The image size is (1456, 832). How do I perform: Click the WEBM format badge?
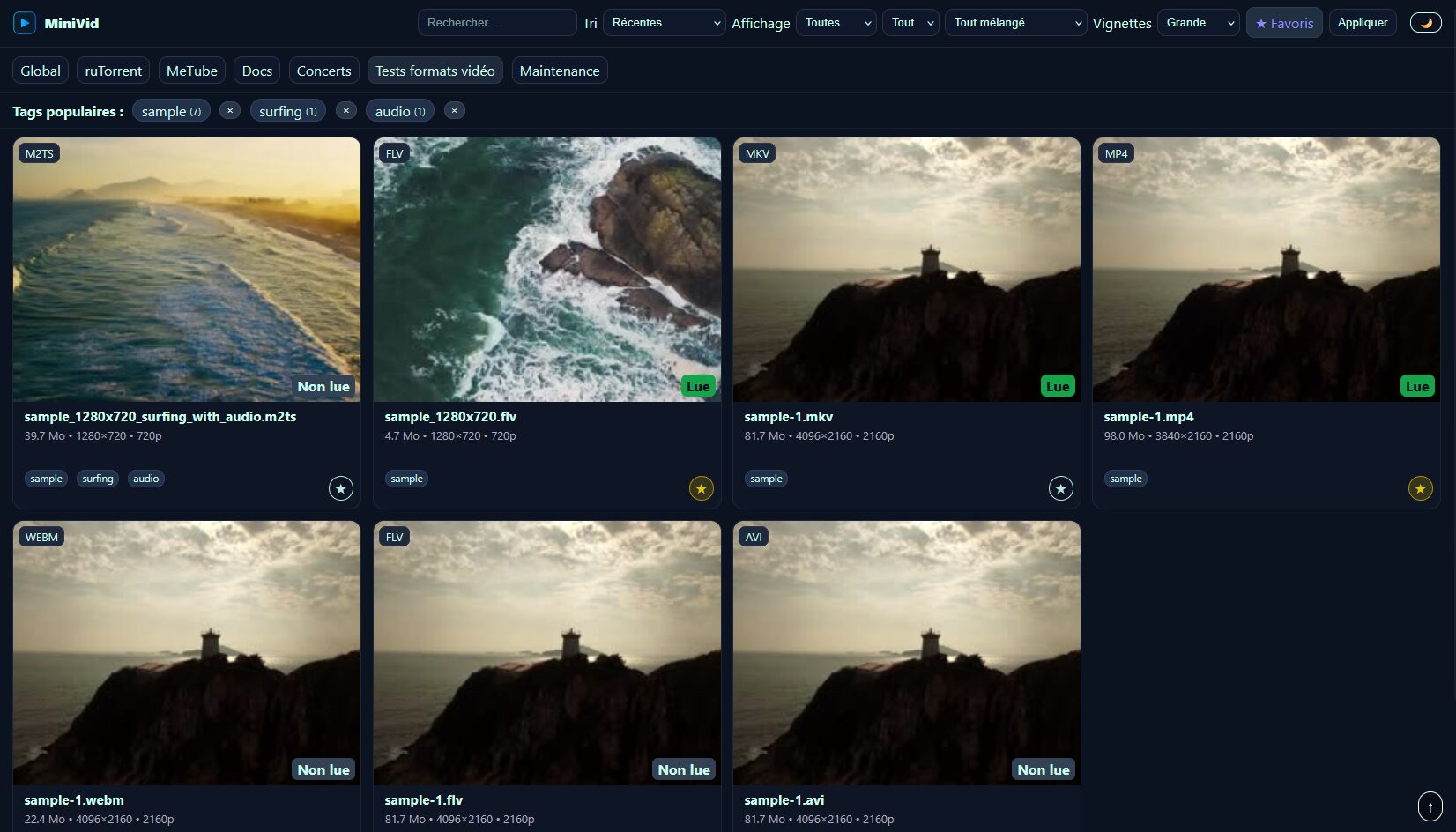41,537
